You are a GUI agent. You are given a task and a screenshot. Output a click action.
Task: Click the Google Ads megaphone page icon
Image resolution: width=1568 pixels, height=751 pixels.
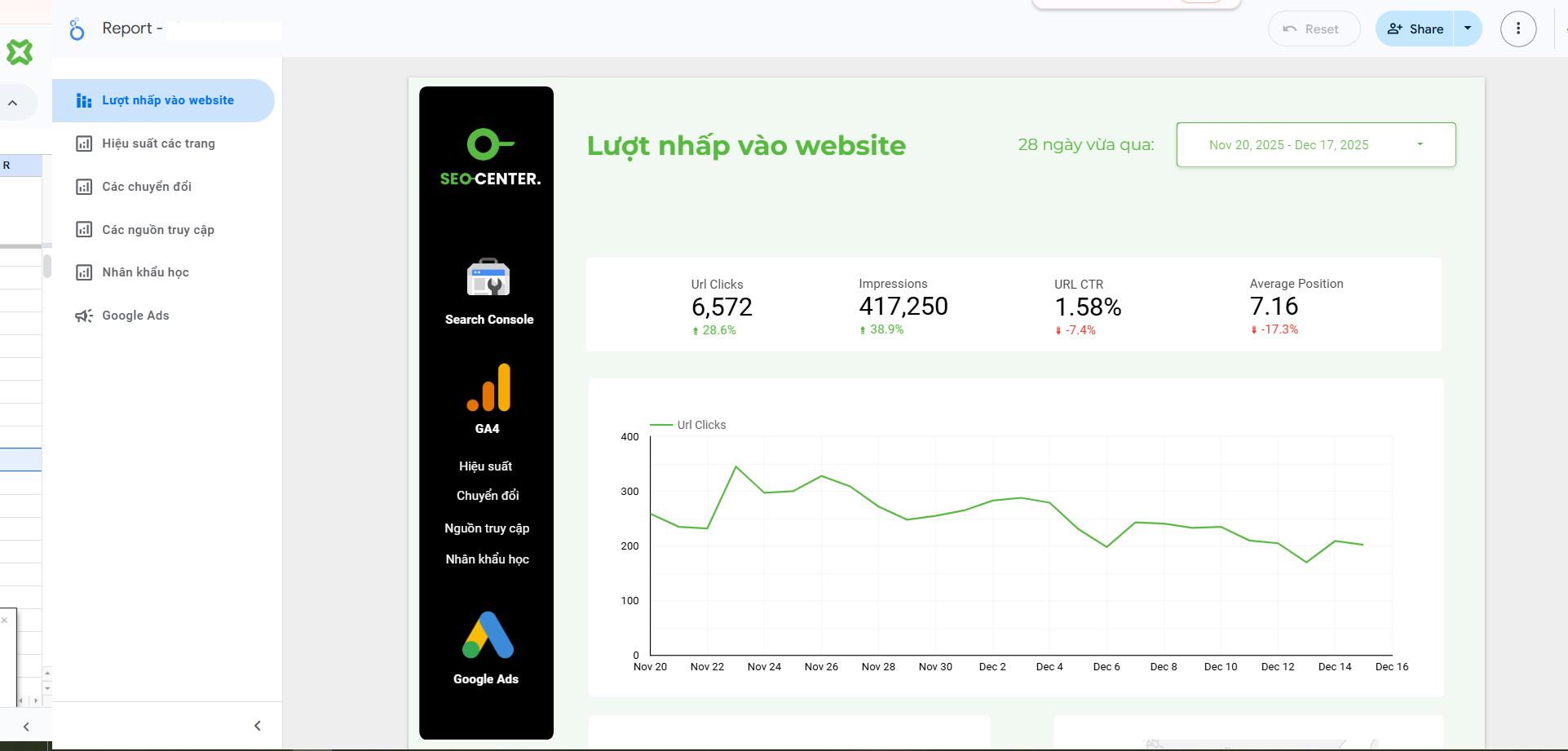coord(84,316)
